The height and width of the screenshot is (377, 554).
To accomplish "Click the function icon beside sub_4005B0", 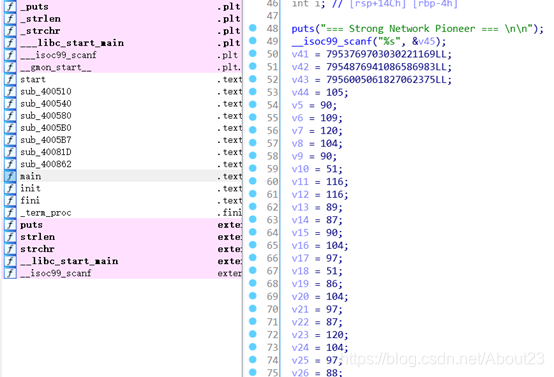I will (11, 128).
